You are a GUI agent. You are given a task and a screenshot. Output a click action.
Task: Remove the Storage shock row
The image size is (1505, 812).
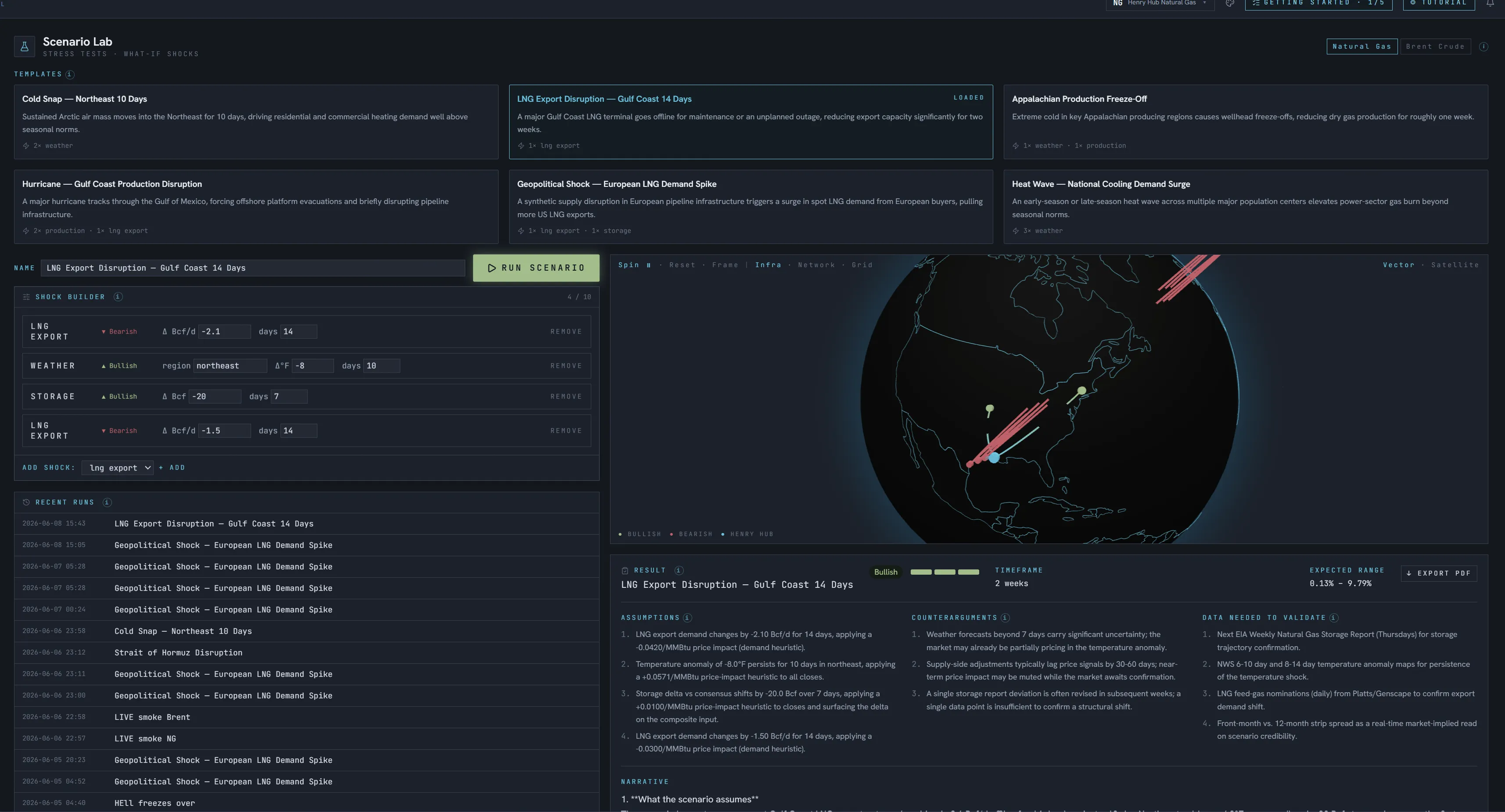coord(566,397)
